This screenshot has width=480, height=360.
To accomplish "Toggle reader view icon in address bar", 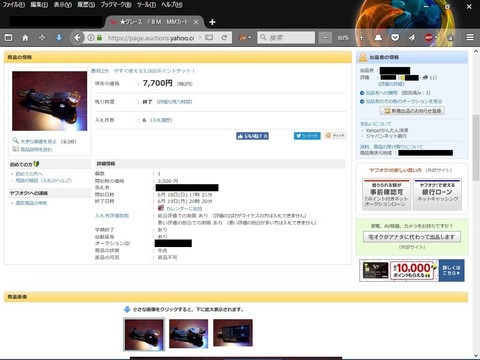I will 209,38.
